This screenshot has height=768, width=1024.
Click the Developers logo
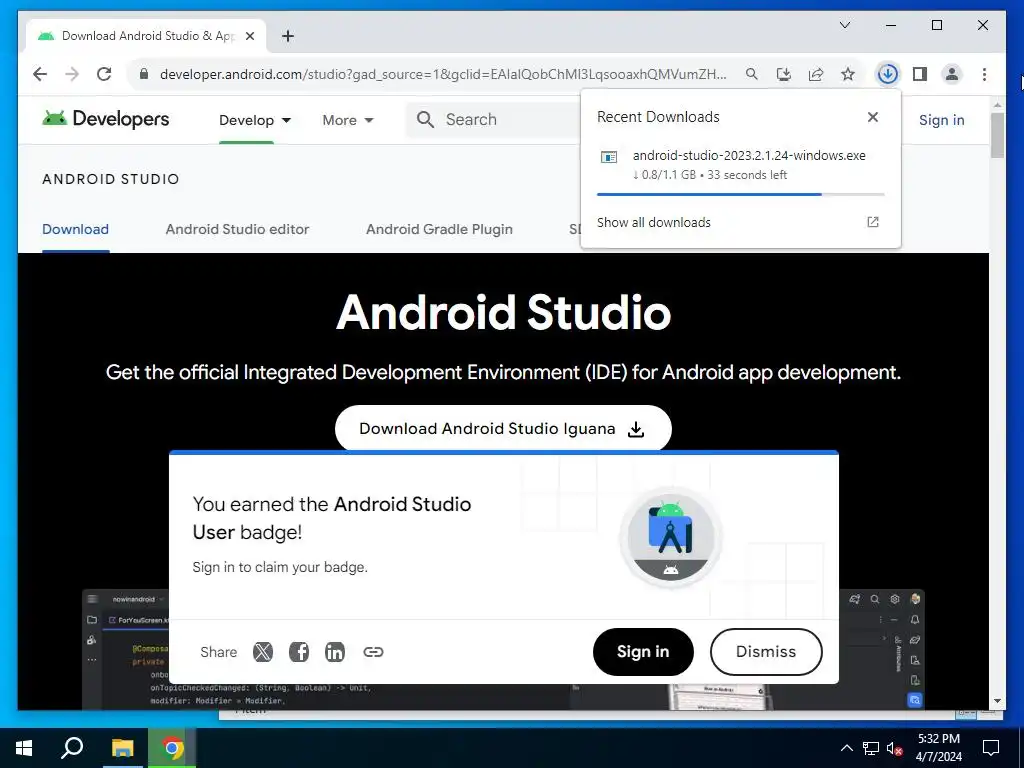[106, 119]
